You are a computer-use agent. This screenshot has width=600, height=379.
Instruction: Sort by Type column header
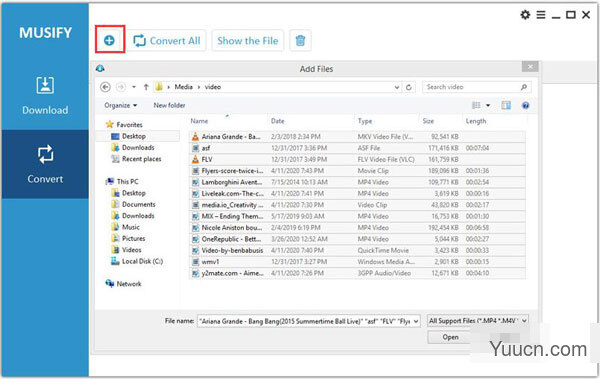click(x=365, y=121)
